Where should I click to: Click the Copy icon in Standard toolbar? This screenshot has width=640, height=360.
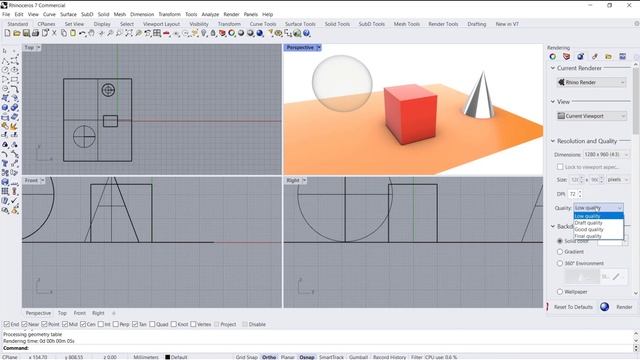pos(64,33)
